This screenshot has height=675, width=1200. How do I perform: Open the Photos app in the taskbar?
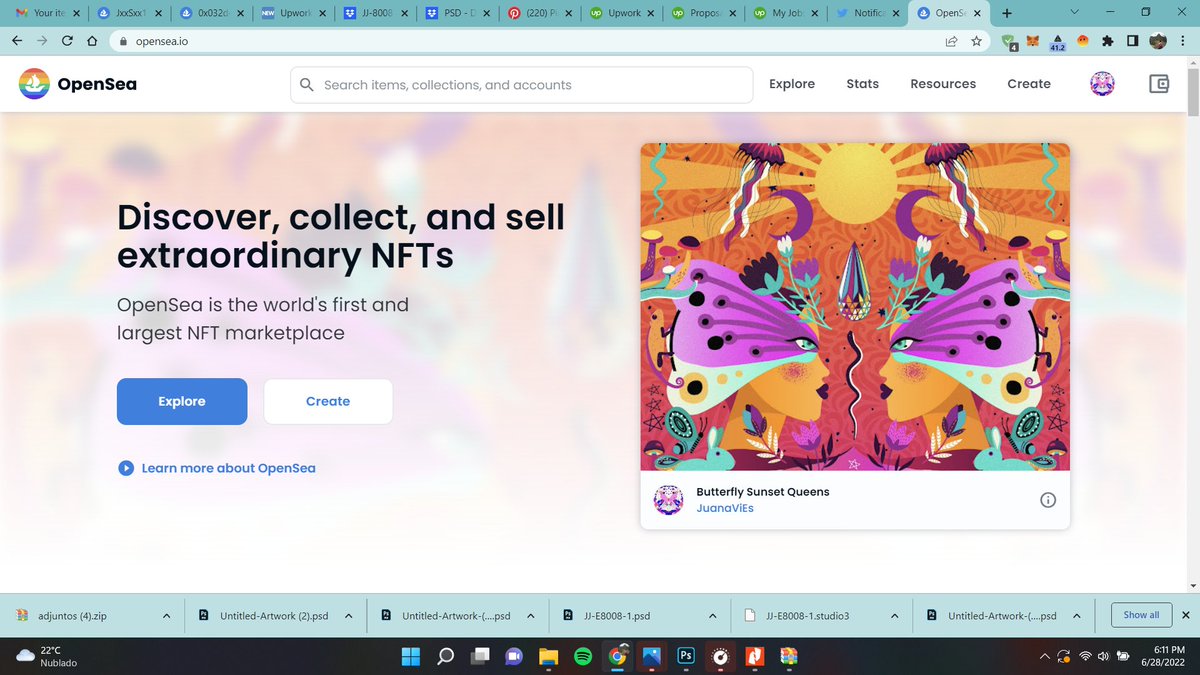pyautogui.click(x=652, y=656)
